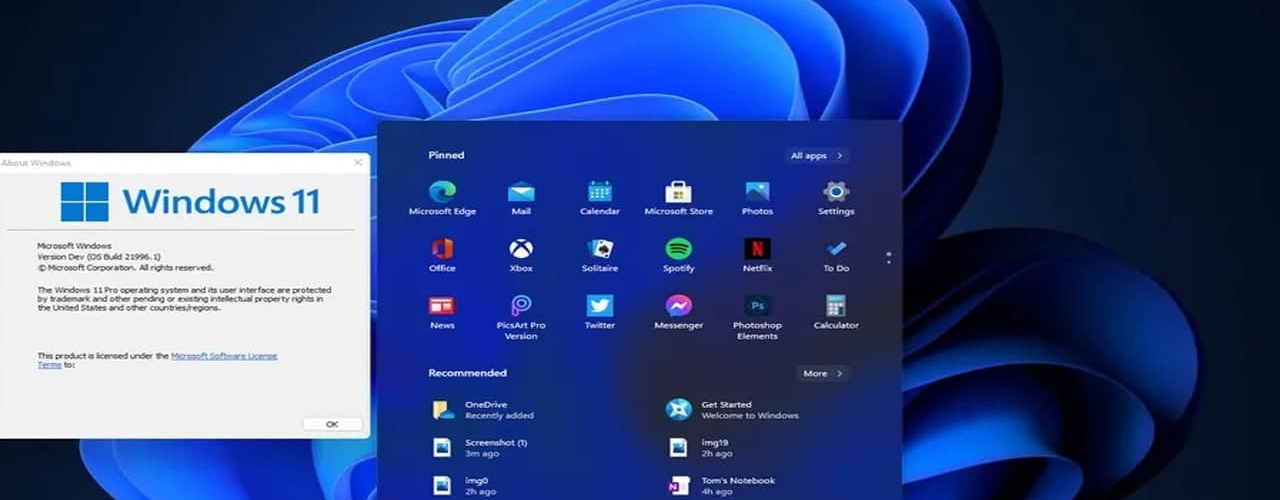This screenshot has height=500, width=1280.
Task: Show More recommended items
Action: [x=823, y=373]
